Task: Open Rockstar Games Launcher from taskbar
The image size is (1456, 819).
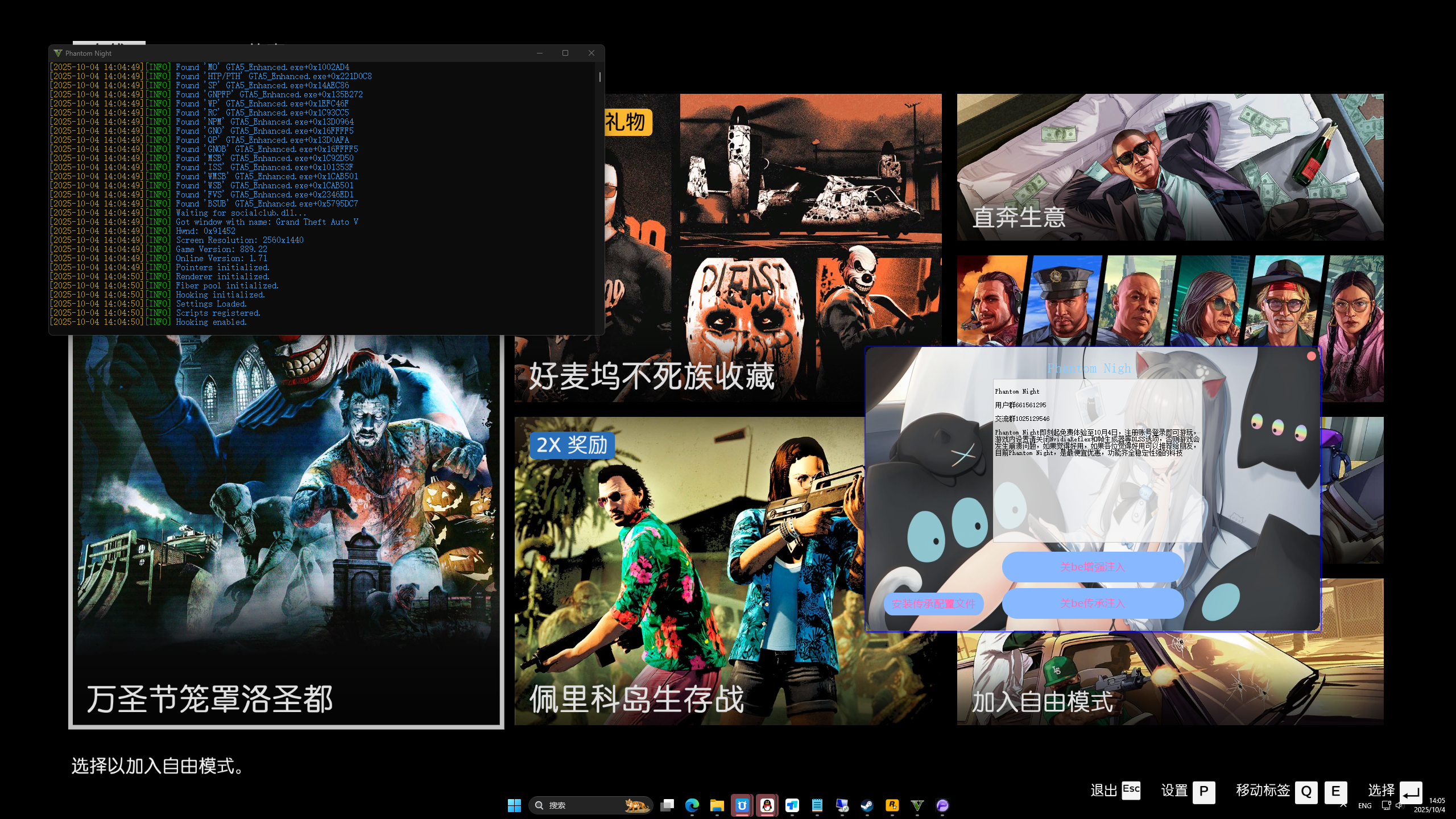Action: pyautogui.click(x=892, y=805)
